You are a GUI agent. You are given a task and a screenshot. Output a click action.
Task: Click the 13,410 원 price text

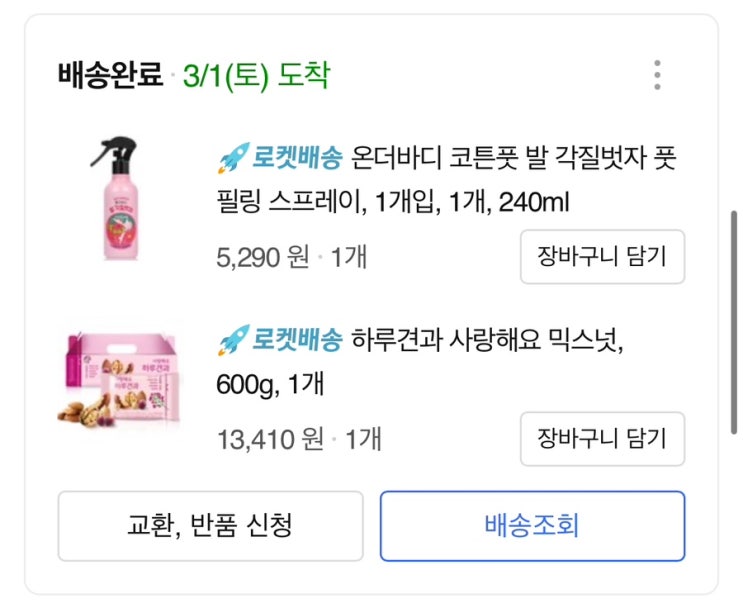271,439
